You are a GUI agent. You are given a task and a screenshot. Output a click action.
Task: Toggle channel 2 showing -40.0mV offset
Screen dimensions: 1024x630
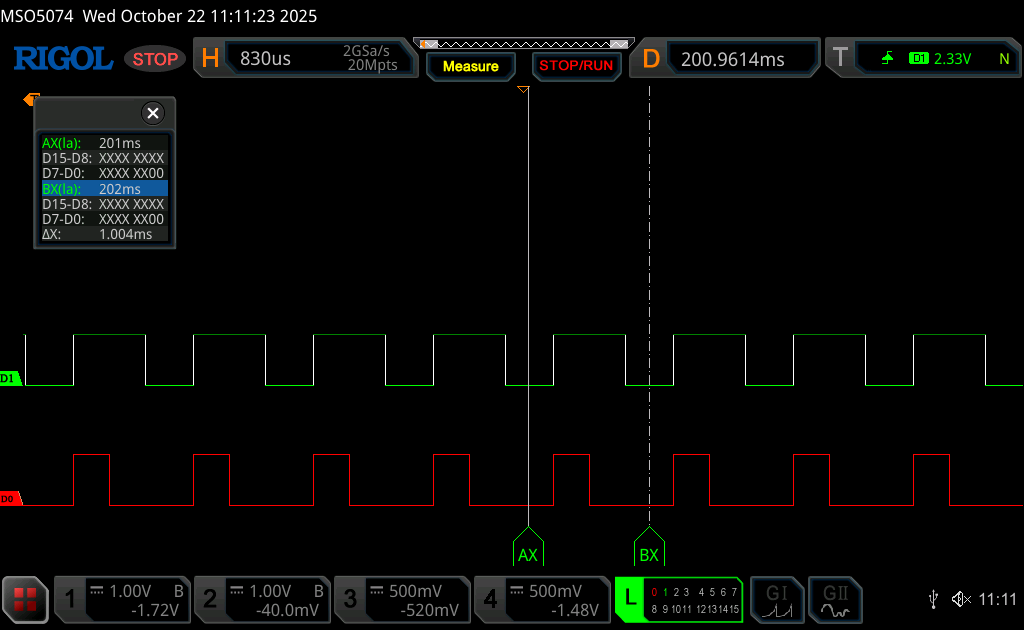[x=261, y=600]
